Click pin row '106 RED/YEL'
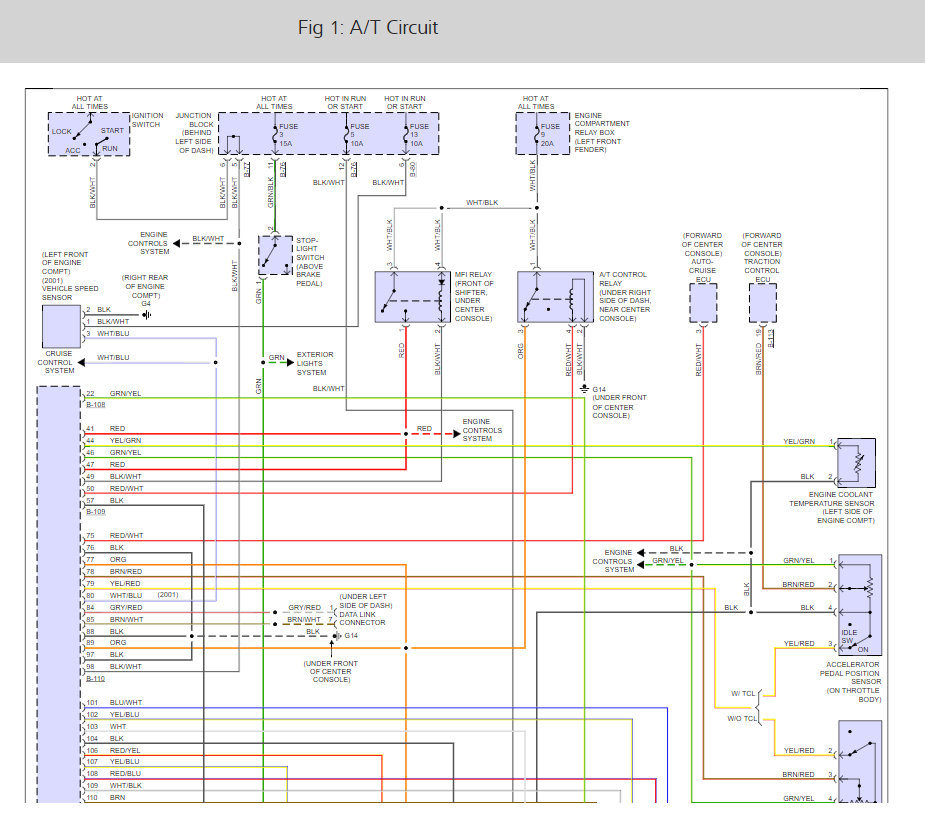This screenshot has width=925, height=817. 113,750
